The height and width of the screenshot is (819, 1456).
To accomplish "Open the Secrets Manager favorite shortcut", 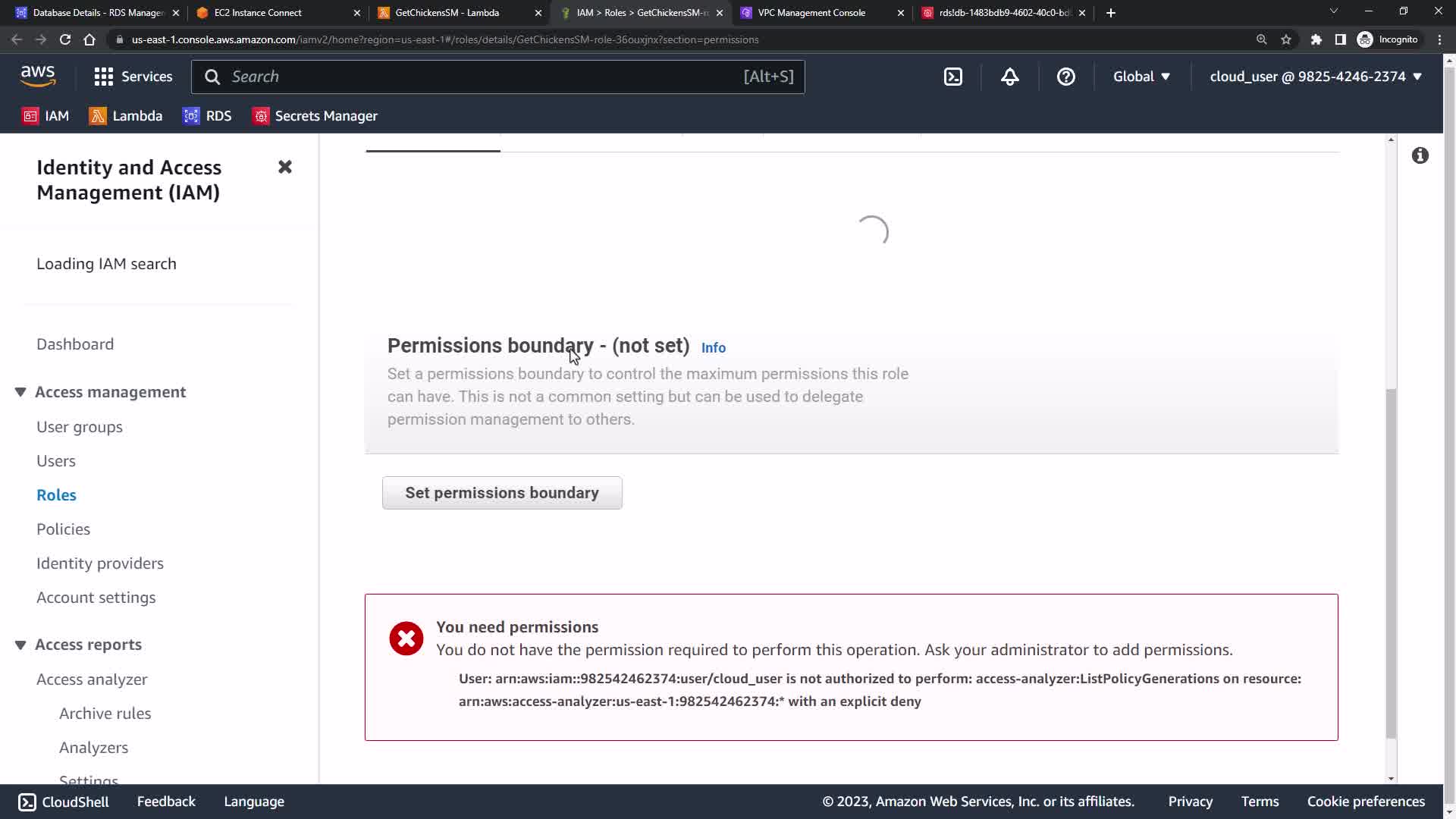I will pyautogui.click(x=315, y=116).
